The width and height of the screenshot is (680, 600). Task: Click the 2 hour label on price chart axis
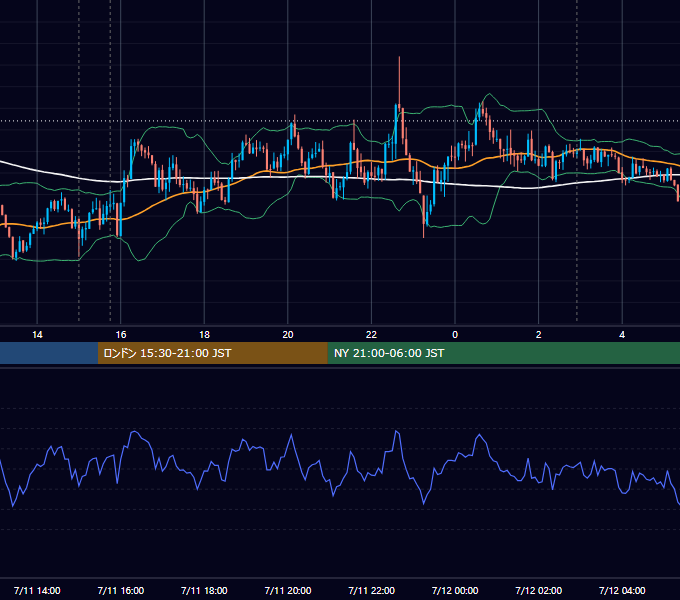pos(539,335)
